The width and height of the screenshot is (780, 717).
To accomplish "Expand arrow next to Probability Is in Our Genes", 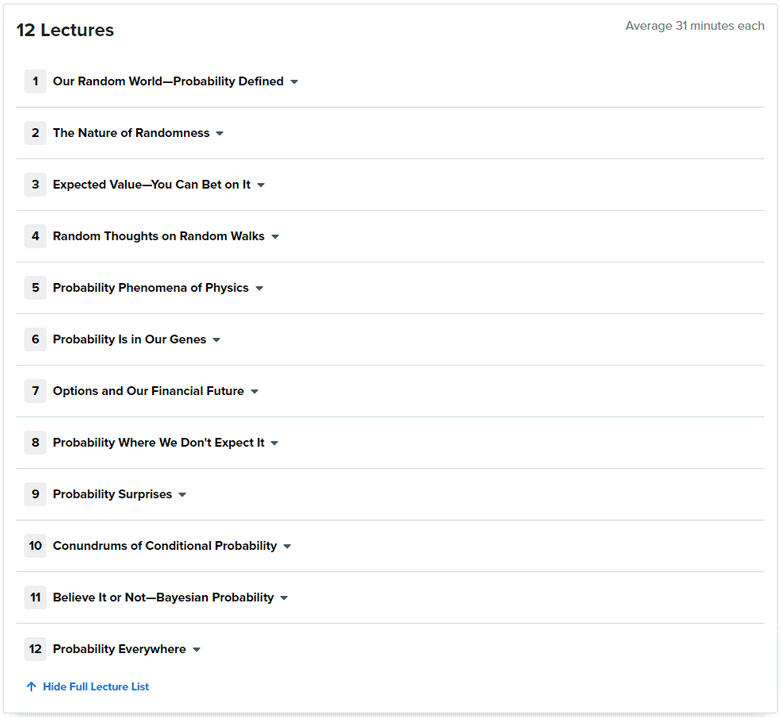I will click(x=216, y=340).
